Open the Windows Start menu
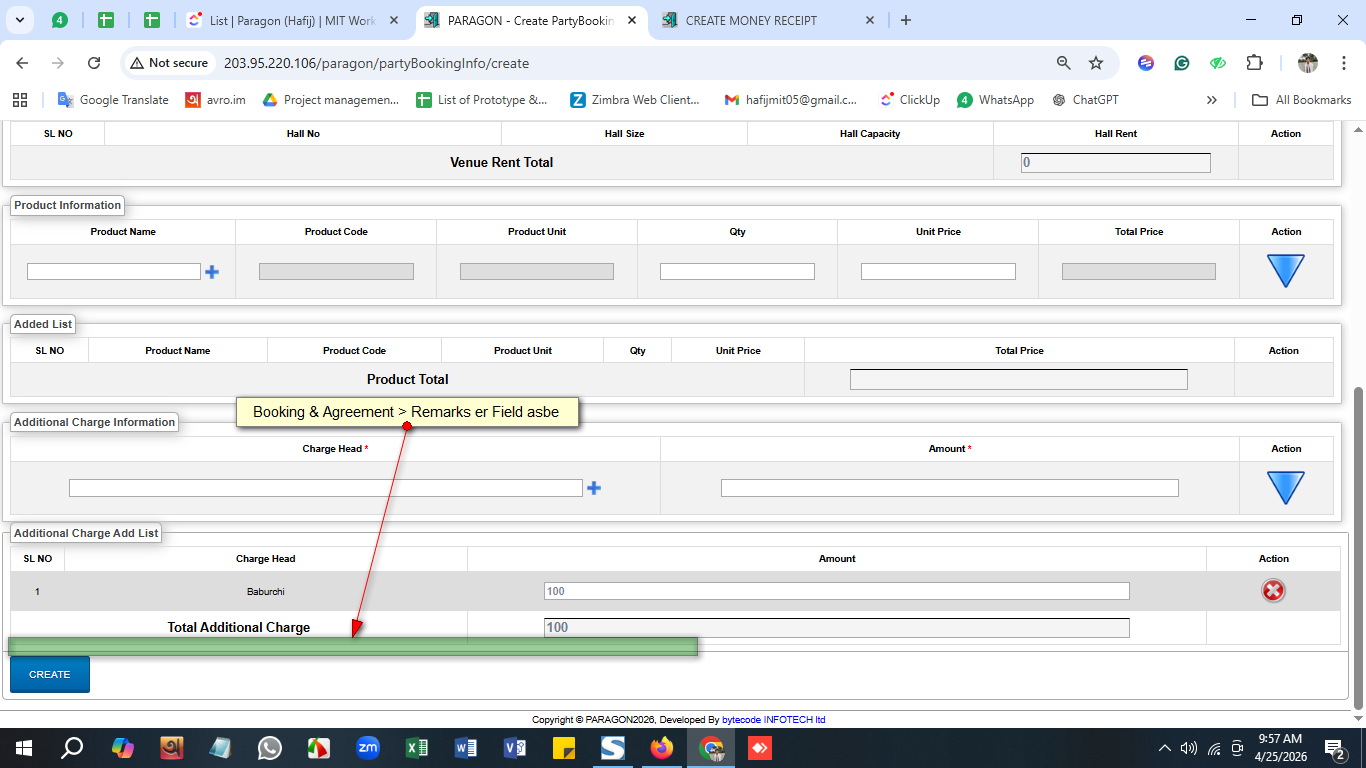The width and height of the screenshot is (1366, 768). tap(24, 748)
